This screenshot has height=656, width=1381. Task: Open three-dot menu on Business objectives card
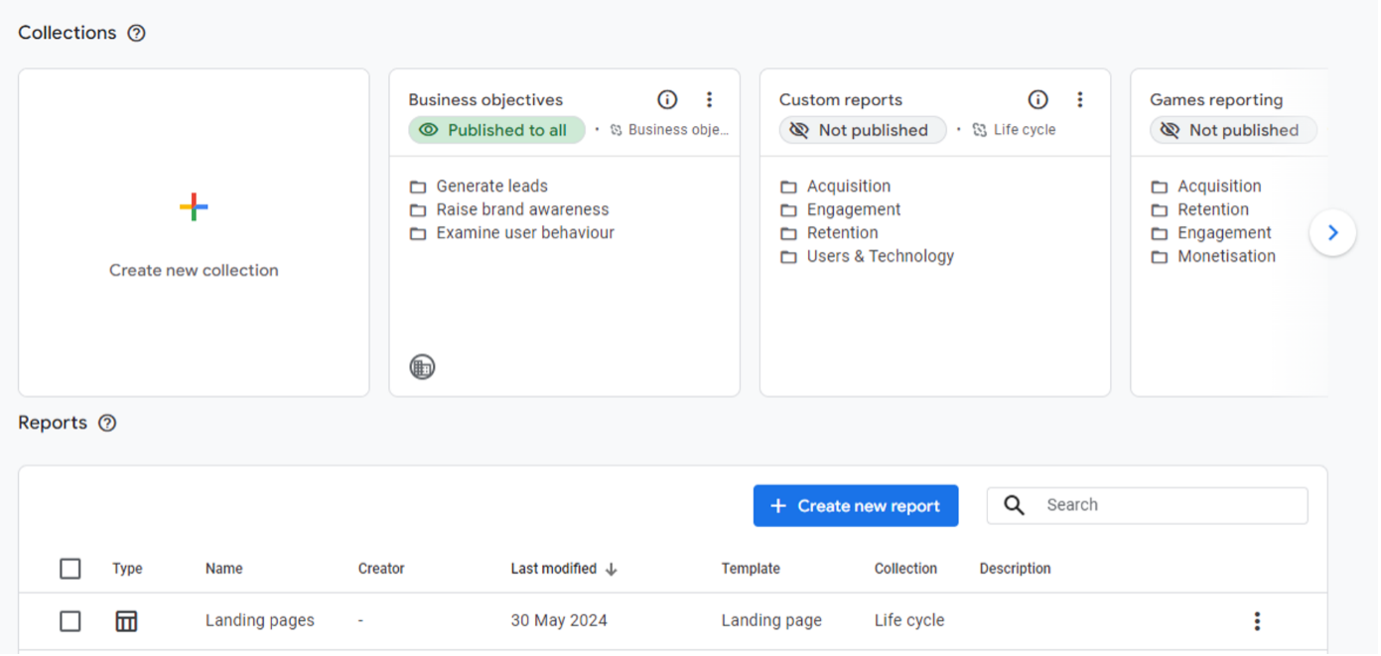tap(709, 99)
